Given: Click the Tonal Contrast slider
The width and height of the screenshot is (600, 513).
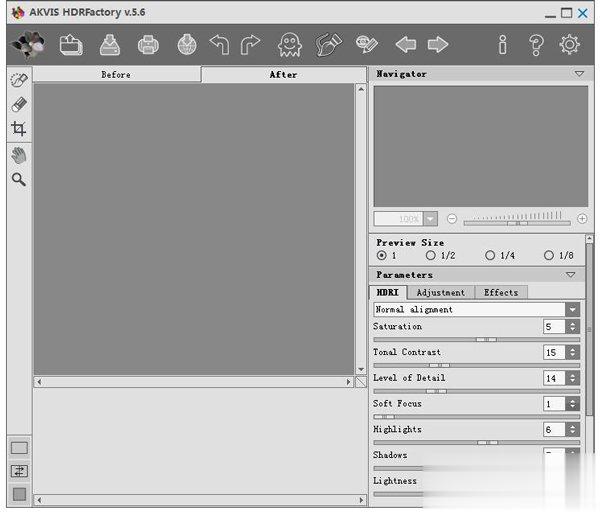Looking at the screenshot, I should pos(476,365).
